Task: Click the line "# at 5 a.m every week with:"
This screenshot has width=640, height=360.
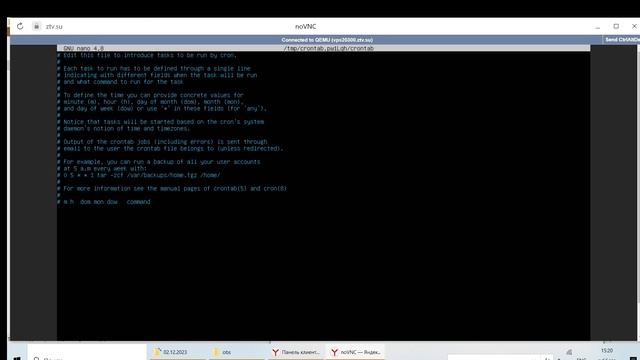Action: click(102, 168)
